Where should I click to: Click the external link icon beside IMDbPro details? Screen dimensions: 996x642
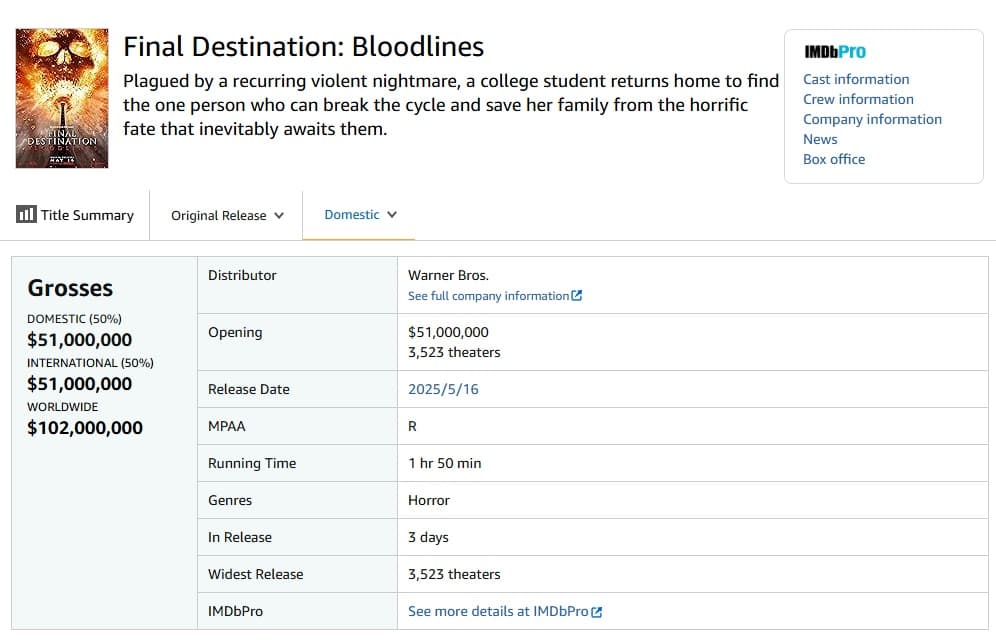click(x=596, y=612)
